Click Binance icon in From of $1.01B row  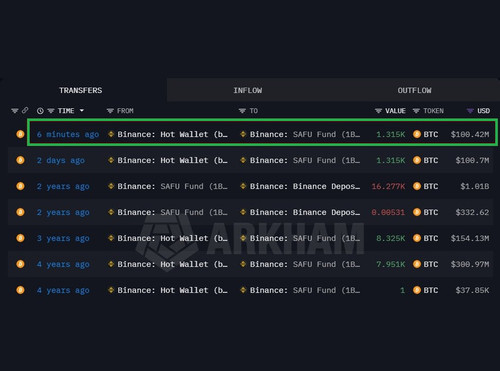tap(111, 186)
